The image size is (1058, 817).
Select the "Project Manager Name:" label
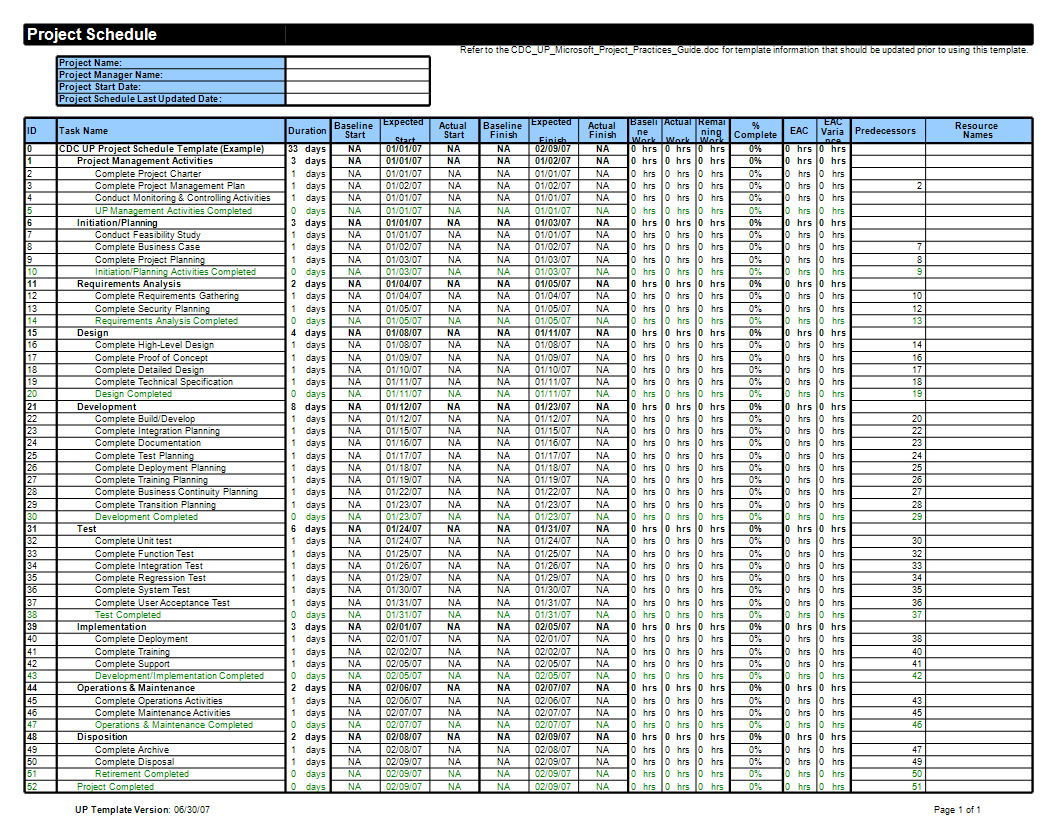pos(111,75)
